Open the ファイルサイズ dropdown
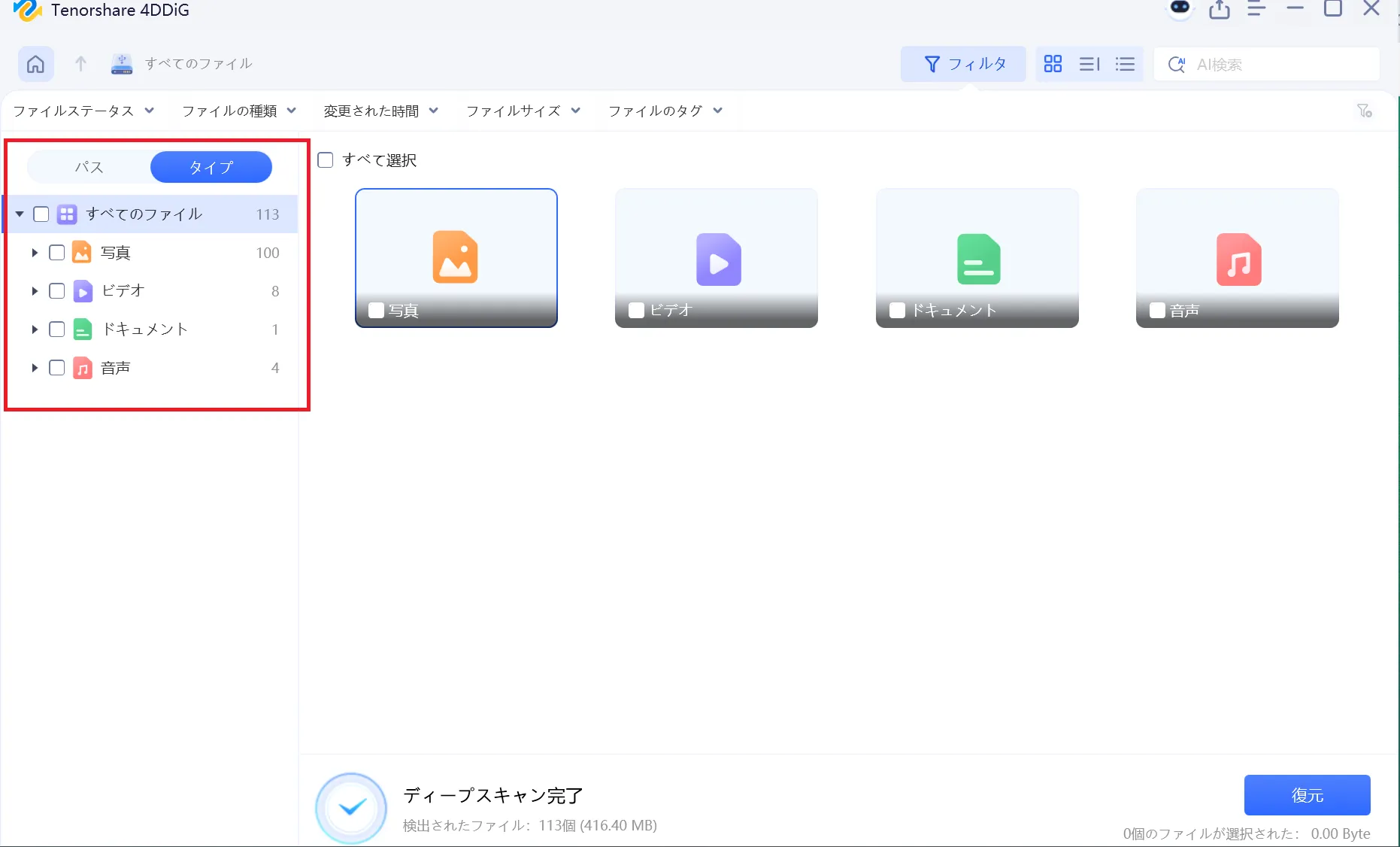Screen dimensions: 1400x847 tap(523, 111)
